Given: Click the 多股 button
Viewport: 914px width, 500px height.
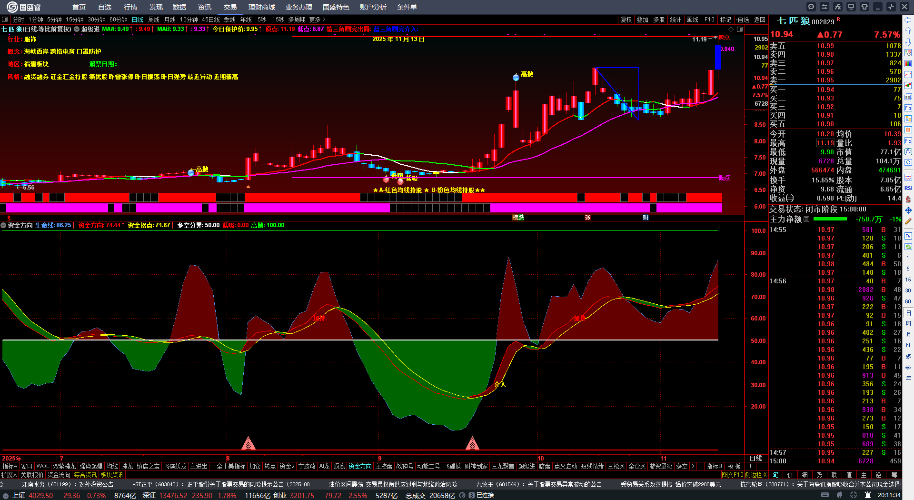Looking at the screenshot, I should pyautogui.click(x=659, y=19).
